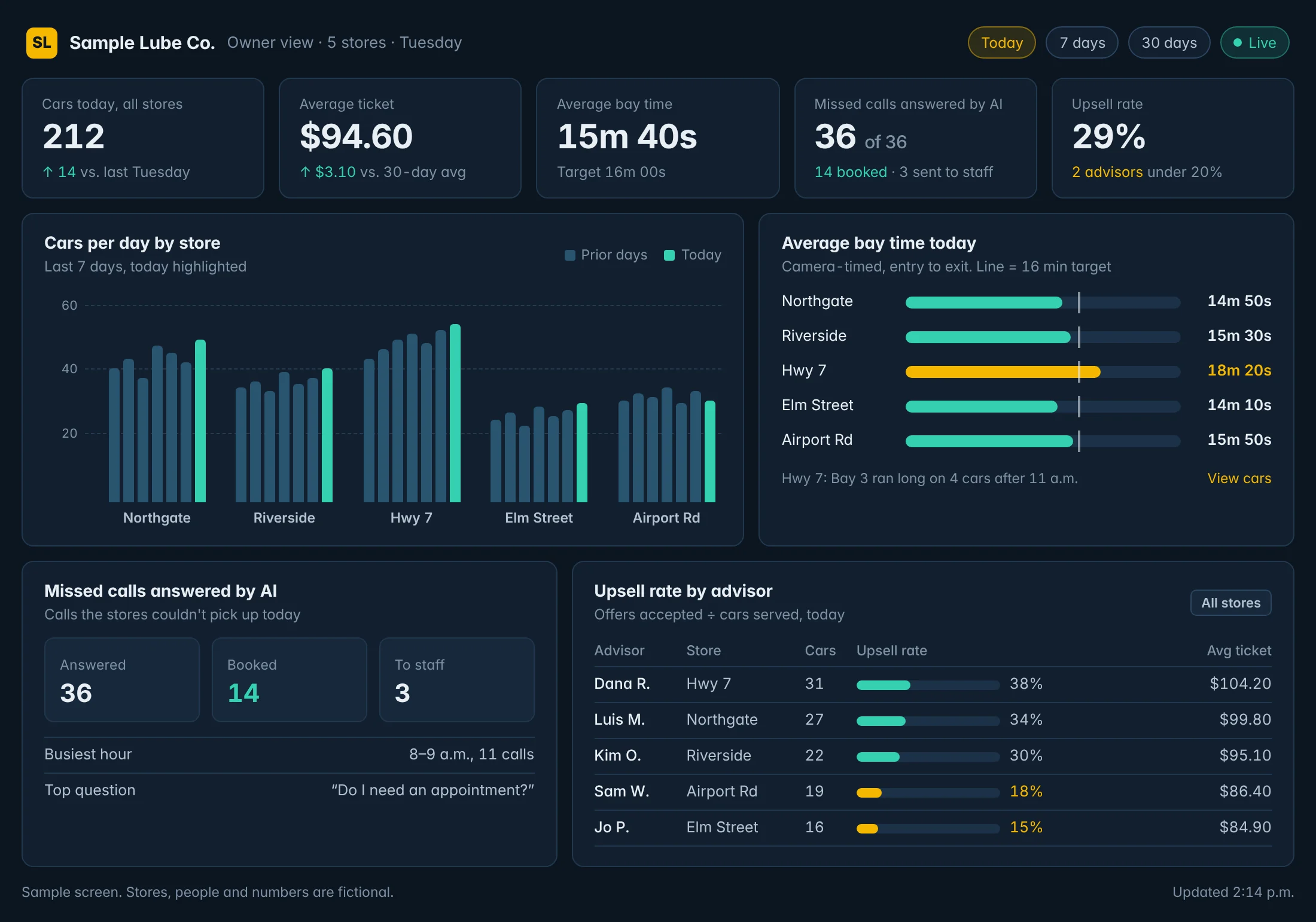The width and height of the screenshot is (1316, 922).
Task: Click the 15% upsell rate for Jo P.
Action: 1026,828
